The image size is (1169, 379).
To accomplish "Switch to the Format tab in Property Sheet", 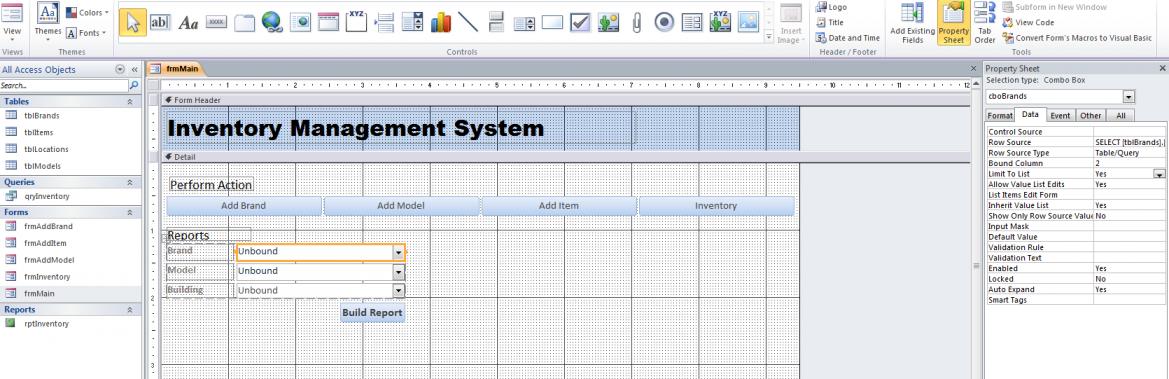I will coord(1000,116).
